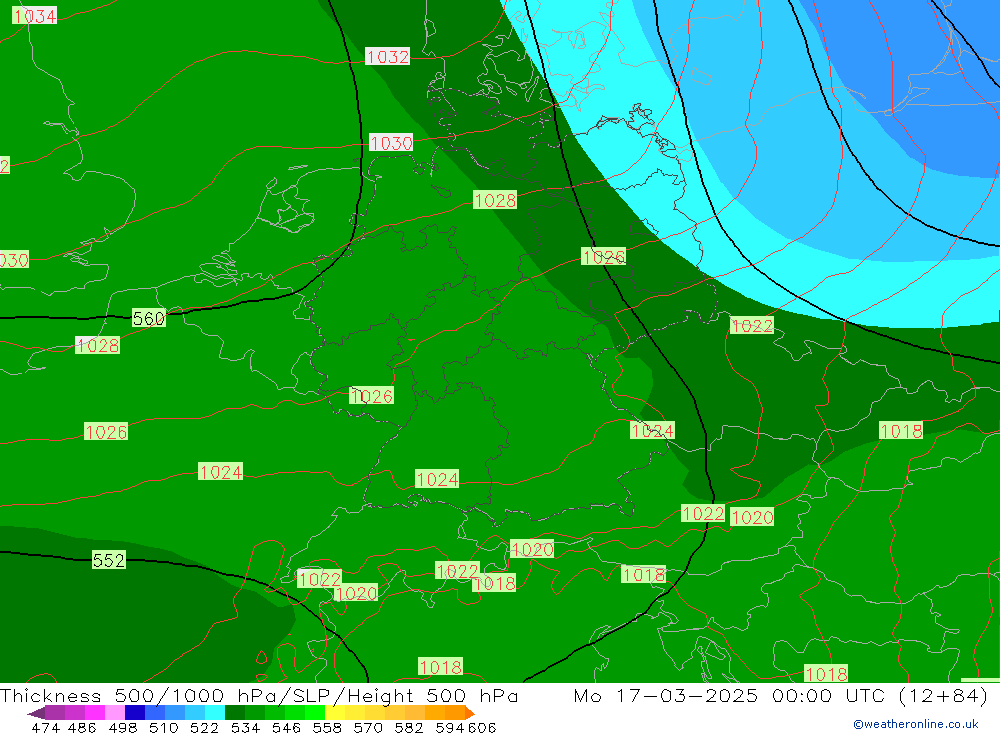
Task: Pick the navy blue legend swatch
Action: (135, 713)
